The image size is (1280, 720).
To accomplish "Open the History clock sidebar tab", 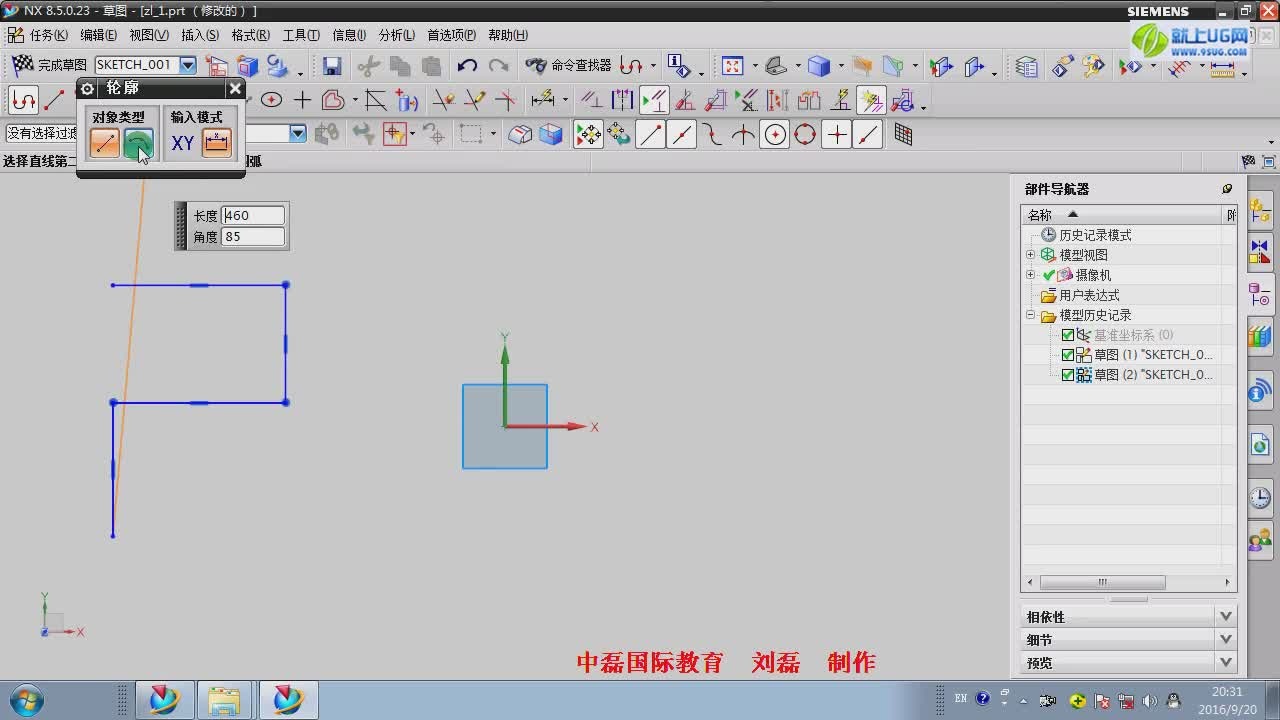I will (1260, 497).
